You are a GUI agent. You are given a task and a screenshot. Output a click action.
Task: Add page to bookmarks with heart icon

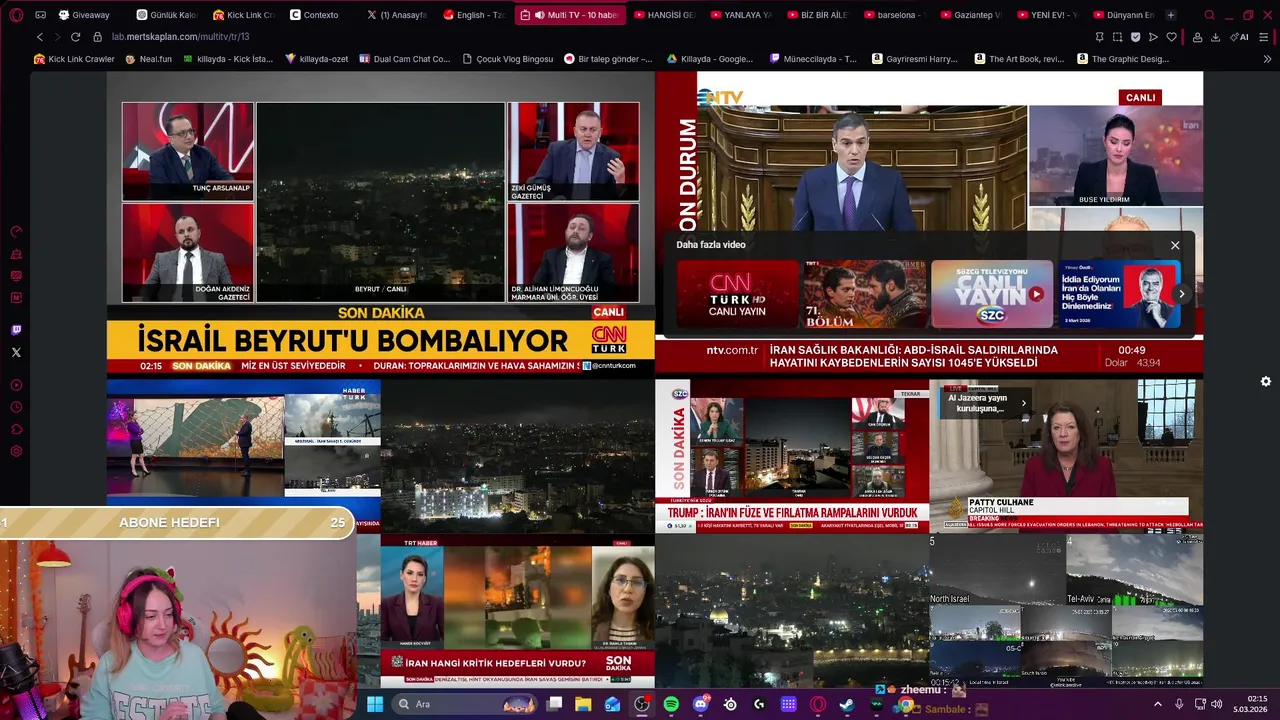coord(1172,37)
